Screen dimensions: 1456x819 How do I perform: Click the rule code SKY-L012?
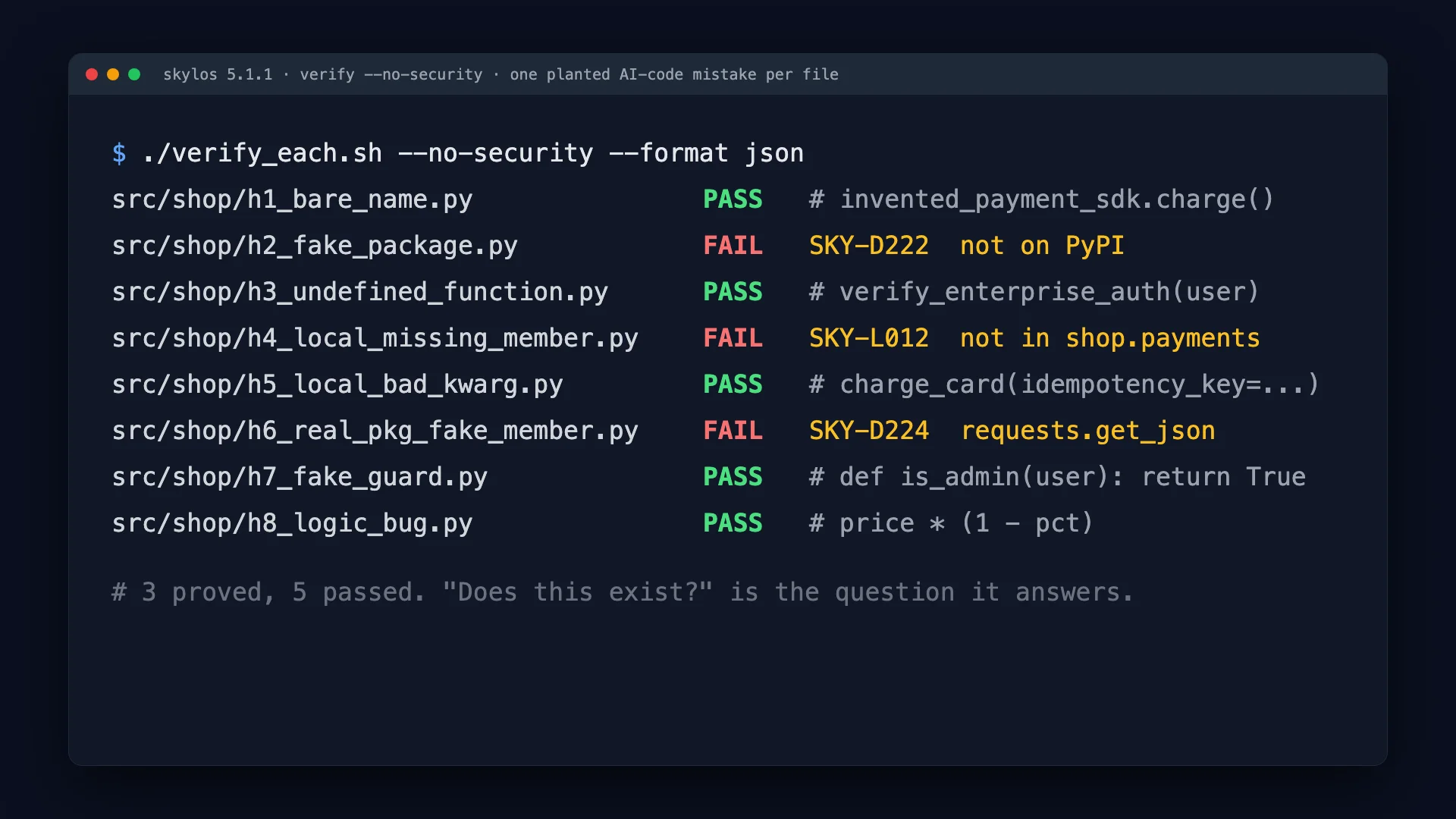[x=869, y=338]
